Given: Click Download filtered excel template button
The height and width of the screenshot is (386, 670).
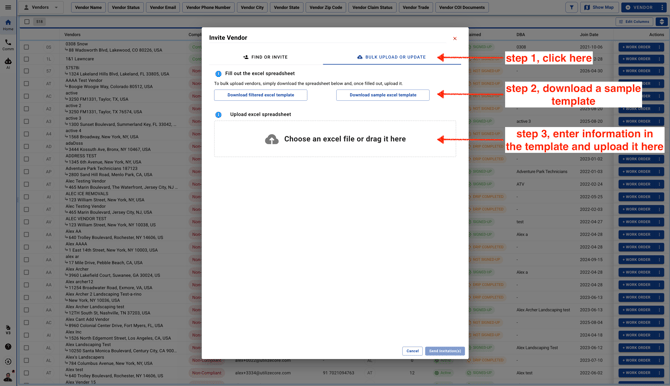Looking at the screenshot, I should [x=261, y=95].
